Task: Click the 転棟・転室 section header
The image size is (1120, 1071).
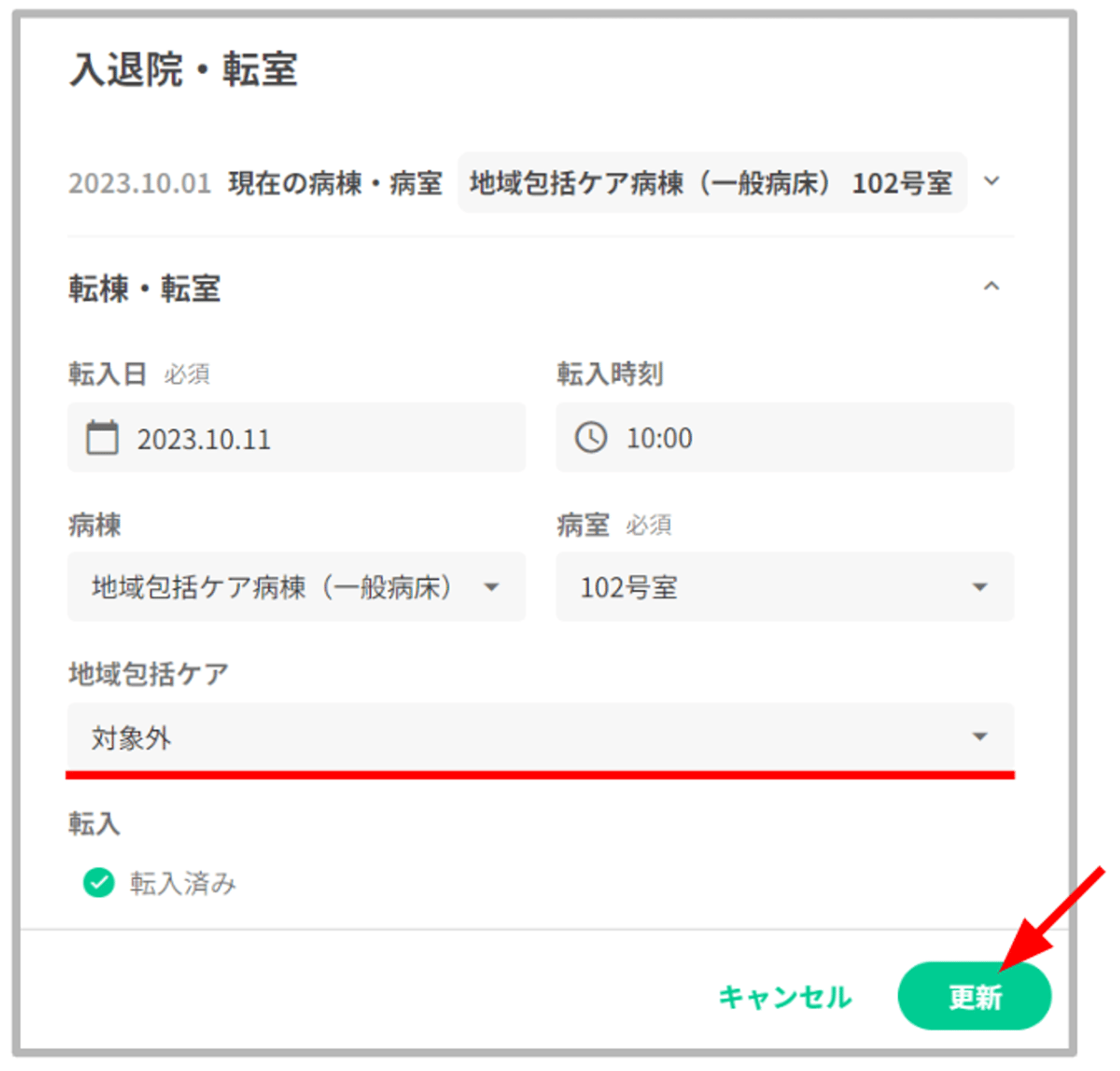Action: click(144, 288)
